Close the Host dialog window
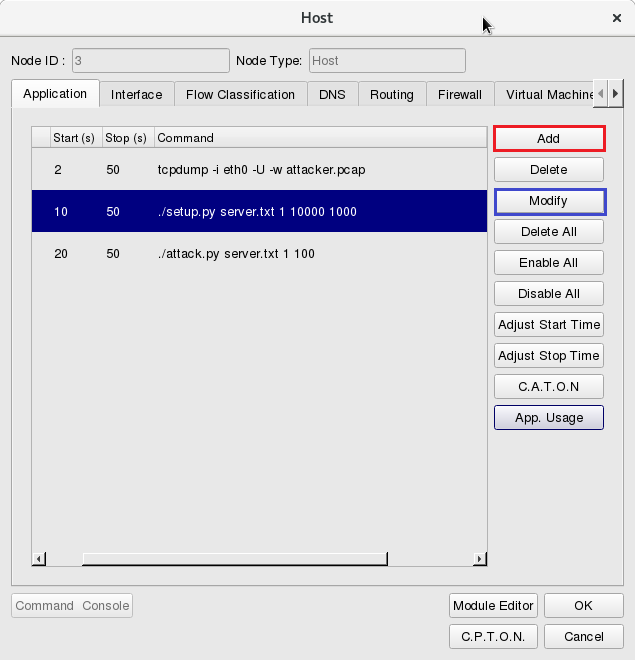This screenshot has height=660, width=635. click(x=616, y=18)
